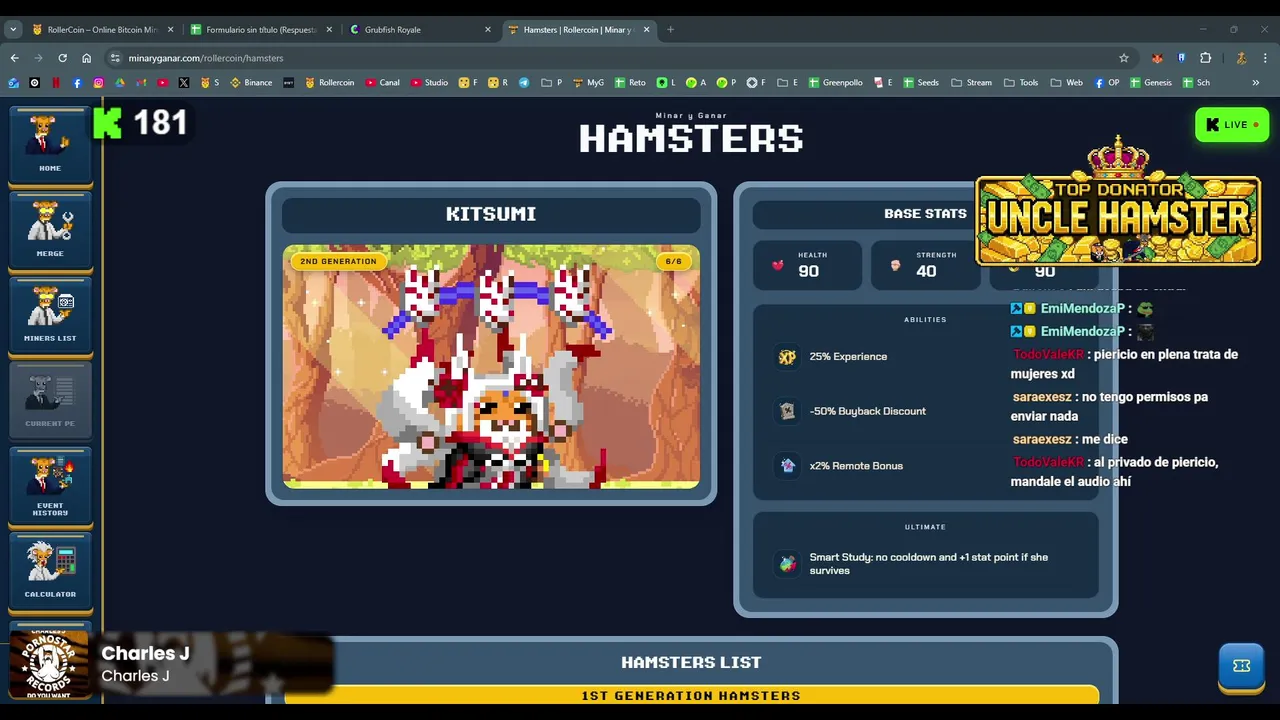Switch to RollerCoin Online Bitcoin Mining tab
Screen dimensions: 1280x720
103,30
